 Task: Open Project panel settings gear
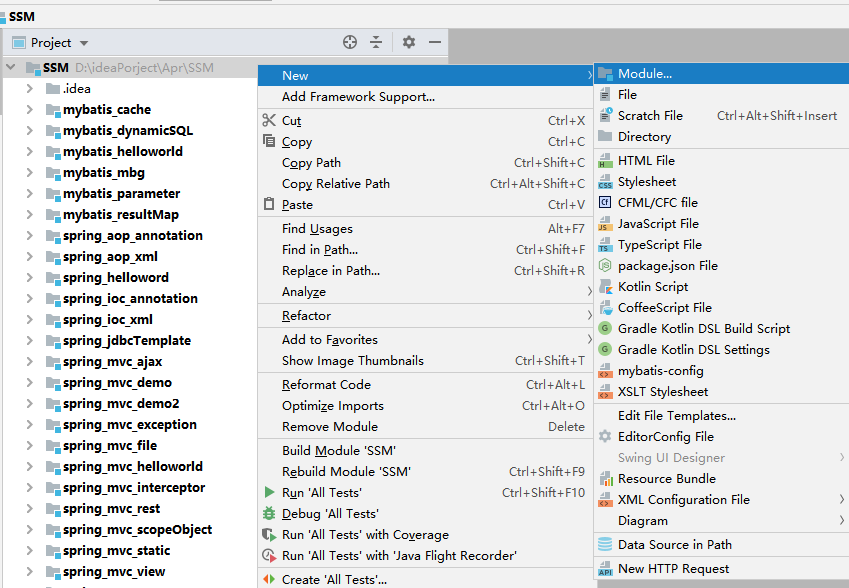click(x=409, y=42)
